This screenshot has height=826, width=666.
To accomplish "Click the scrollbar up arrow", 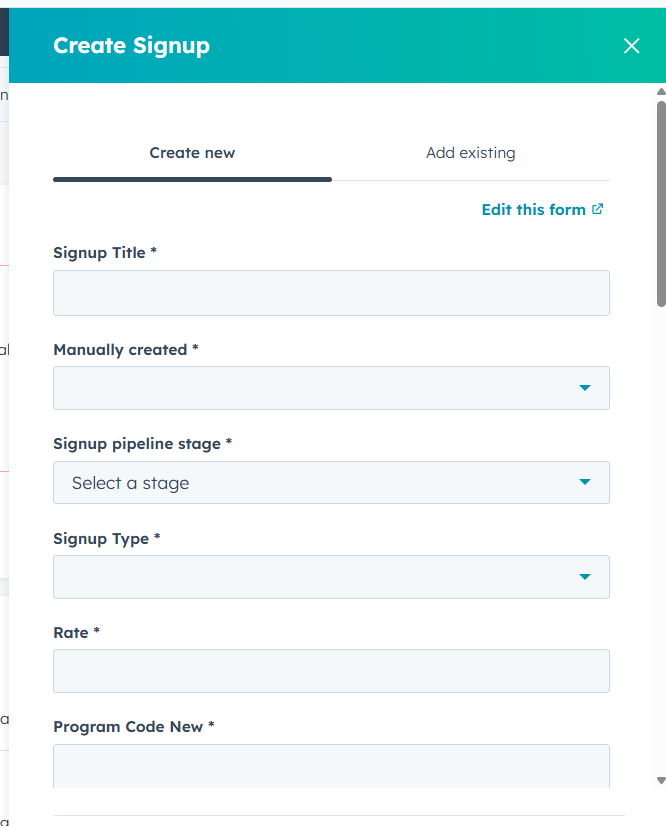I will click(x=661, y=92).
